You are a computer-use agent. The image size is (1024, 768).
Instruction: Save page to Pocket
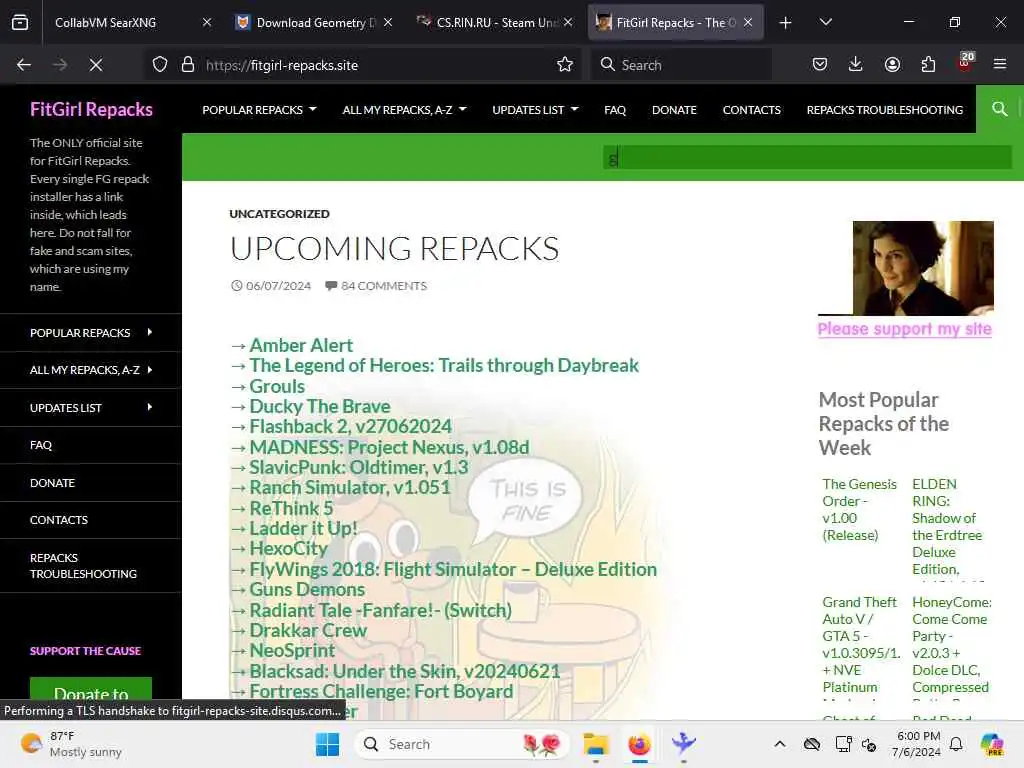point(820,64)
